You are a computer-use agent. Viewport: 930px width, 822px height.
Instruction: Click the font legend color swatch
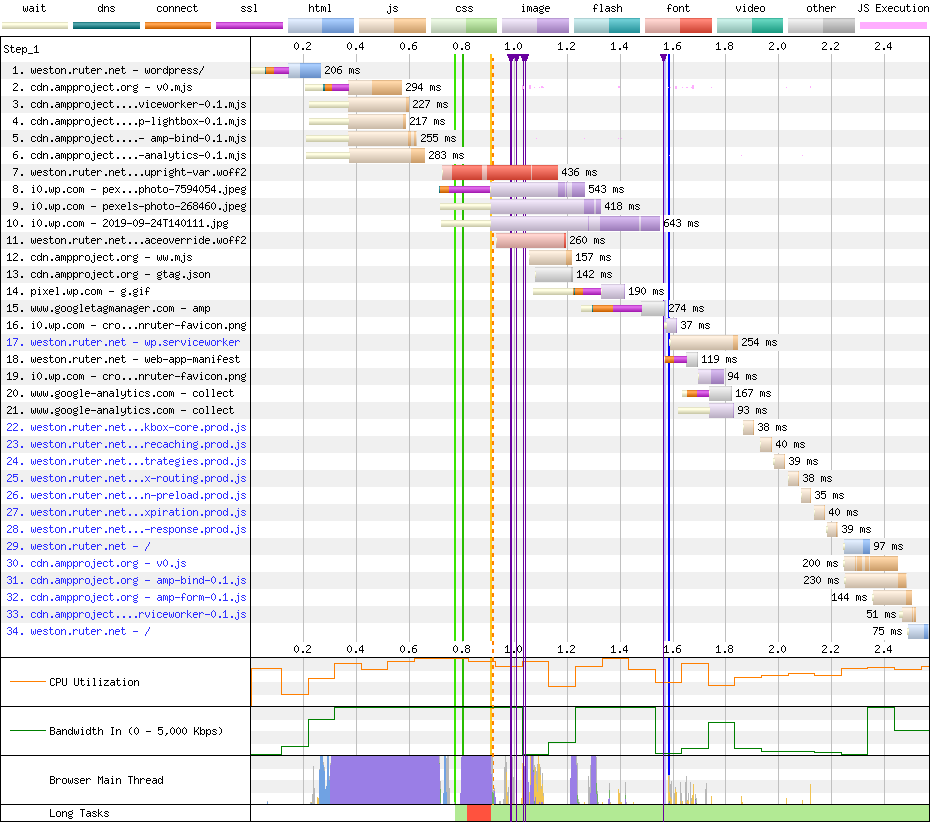[x=677, y=24]
